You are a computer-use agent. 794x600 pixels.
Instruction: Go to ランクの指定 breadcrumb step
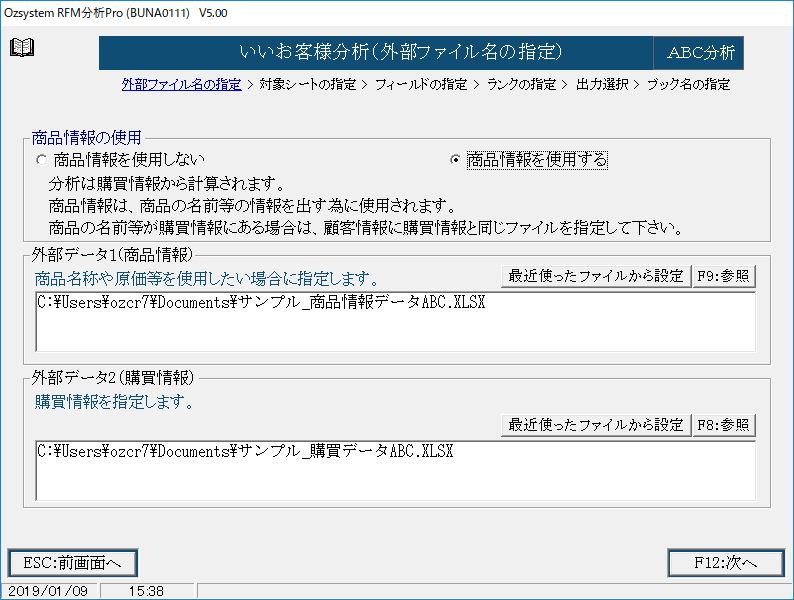(x=522, y=84)
